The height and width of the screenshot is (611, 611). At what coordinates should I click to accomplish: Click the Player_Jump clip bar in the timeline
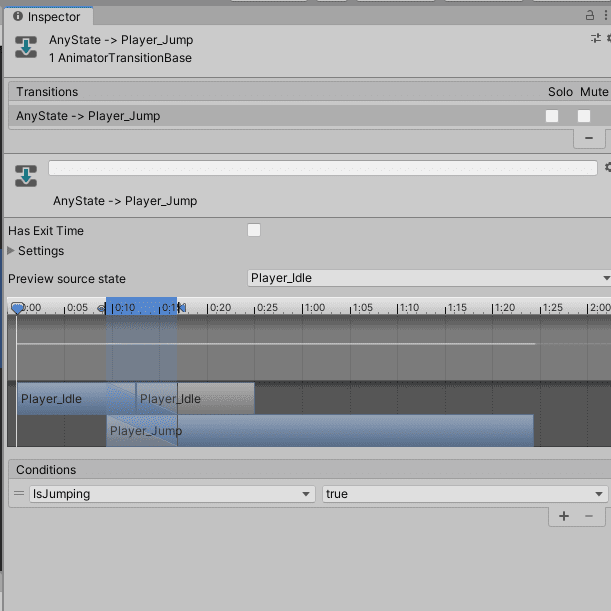[350, 431]
